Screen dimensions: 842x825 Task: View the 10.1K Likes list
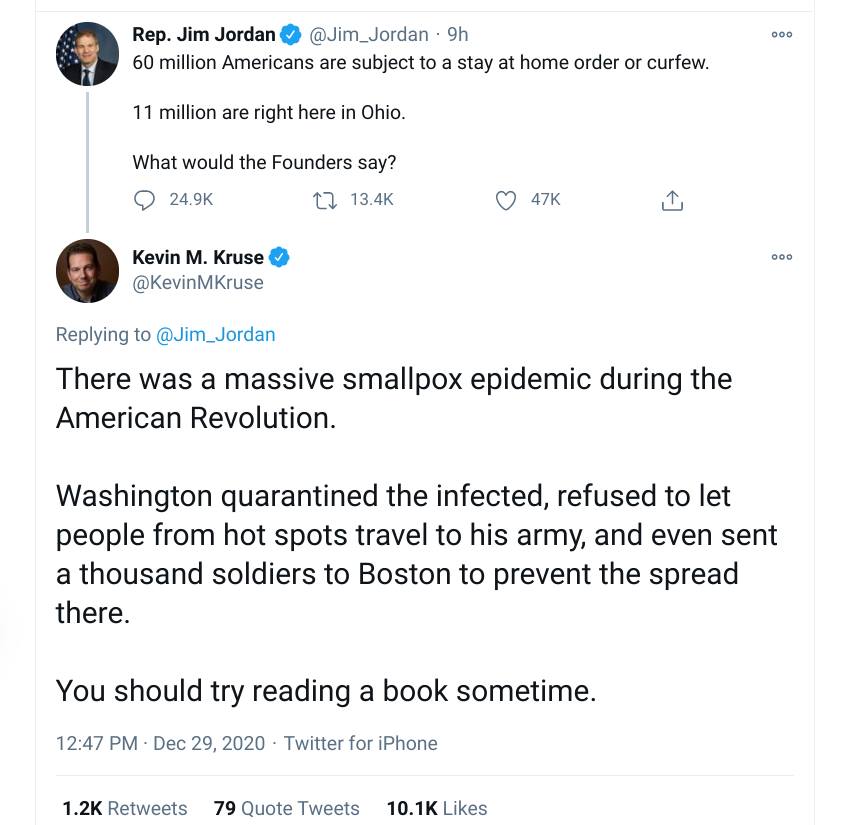(437, 808)
